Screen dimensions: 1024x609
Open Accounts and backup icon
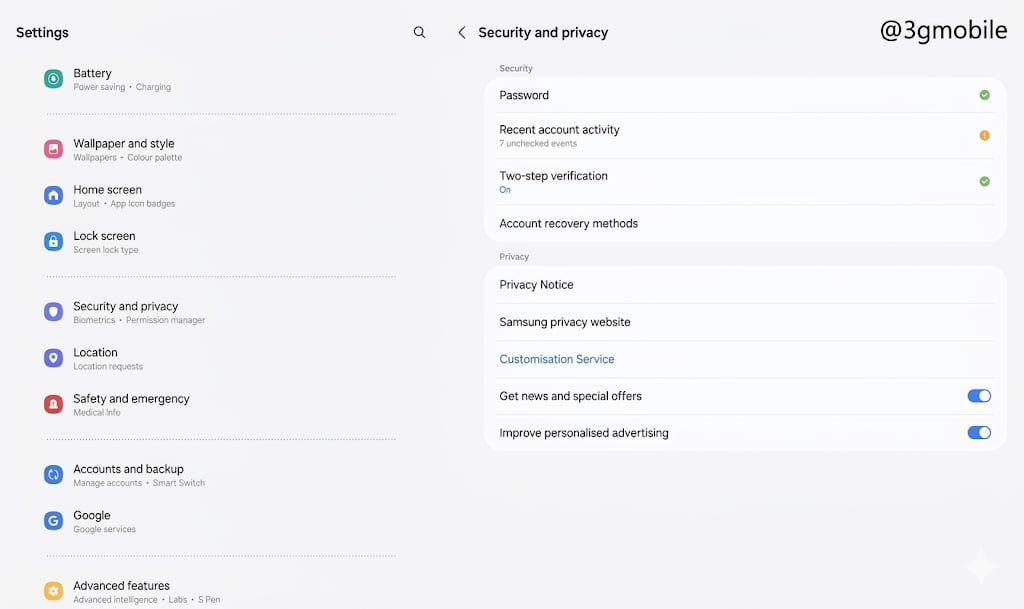(53, 475)
